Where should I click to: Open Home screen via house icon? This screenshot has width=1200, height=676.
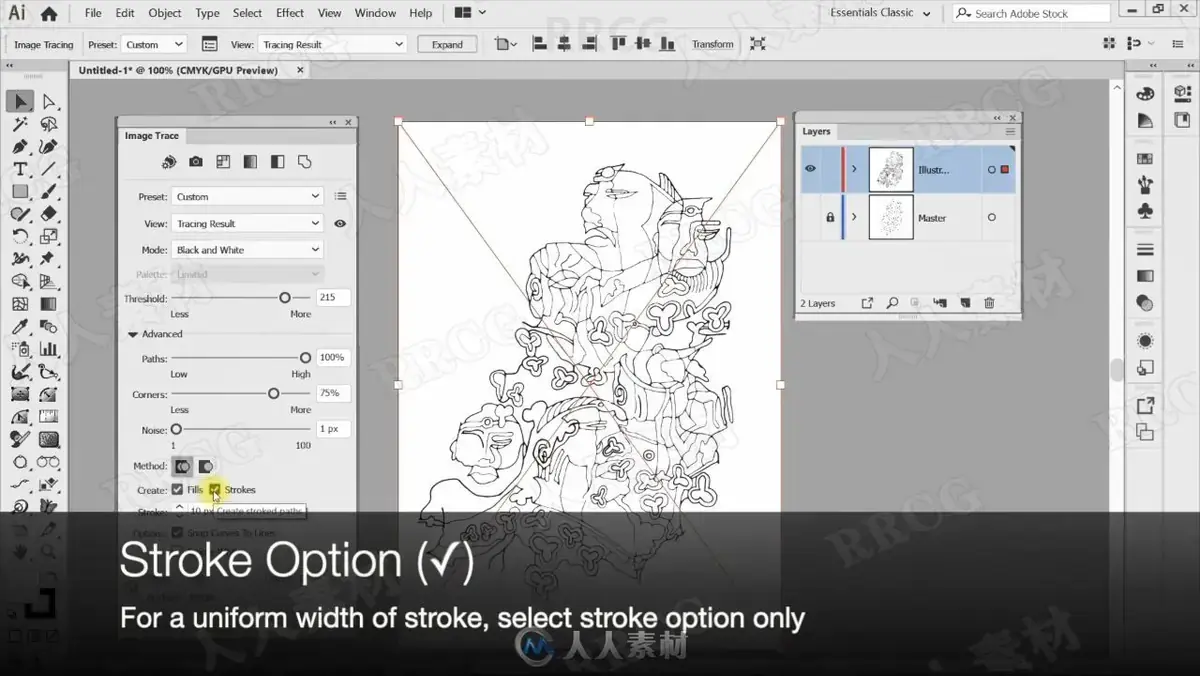pos(48,13)
